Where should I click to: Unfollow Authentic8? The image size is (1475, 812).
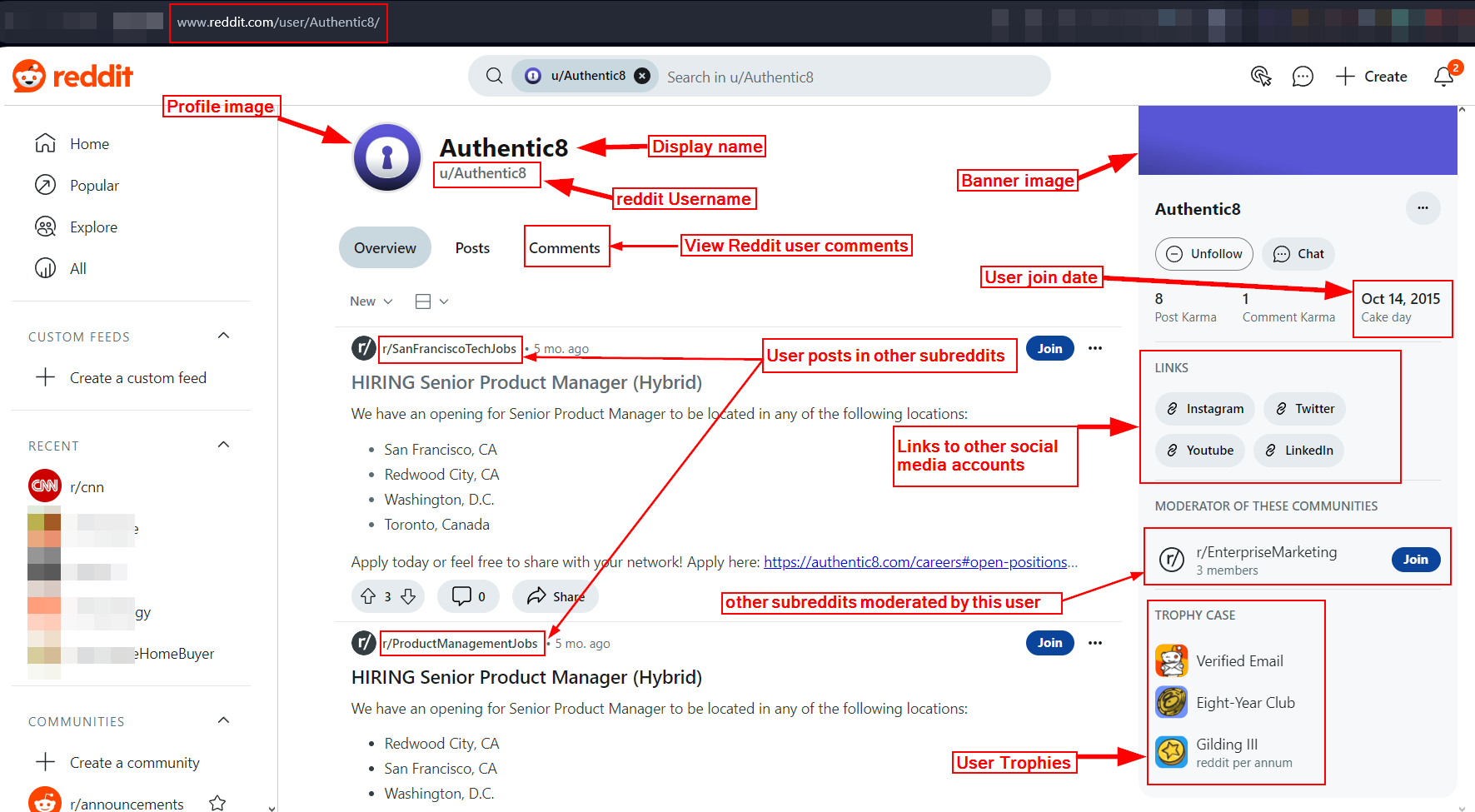pos(1203,254)
